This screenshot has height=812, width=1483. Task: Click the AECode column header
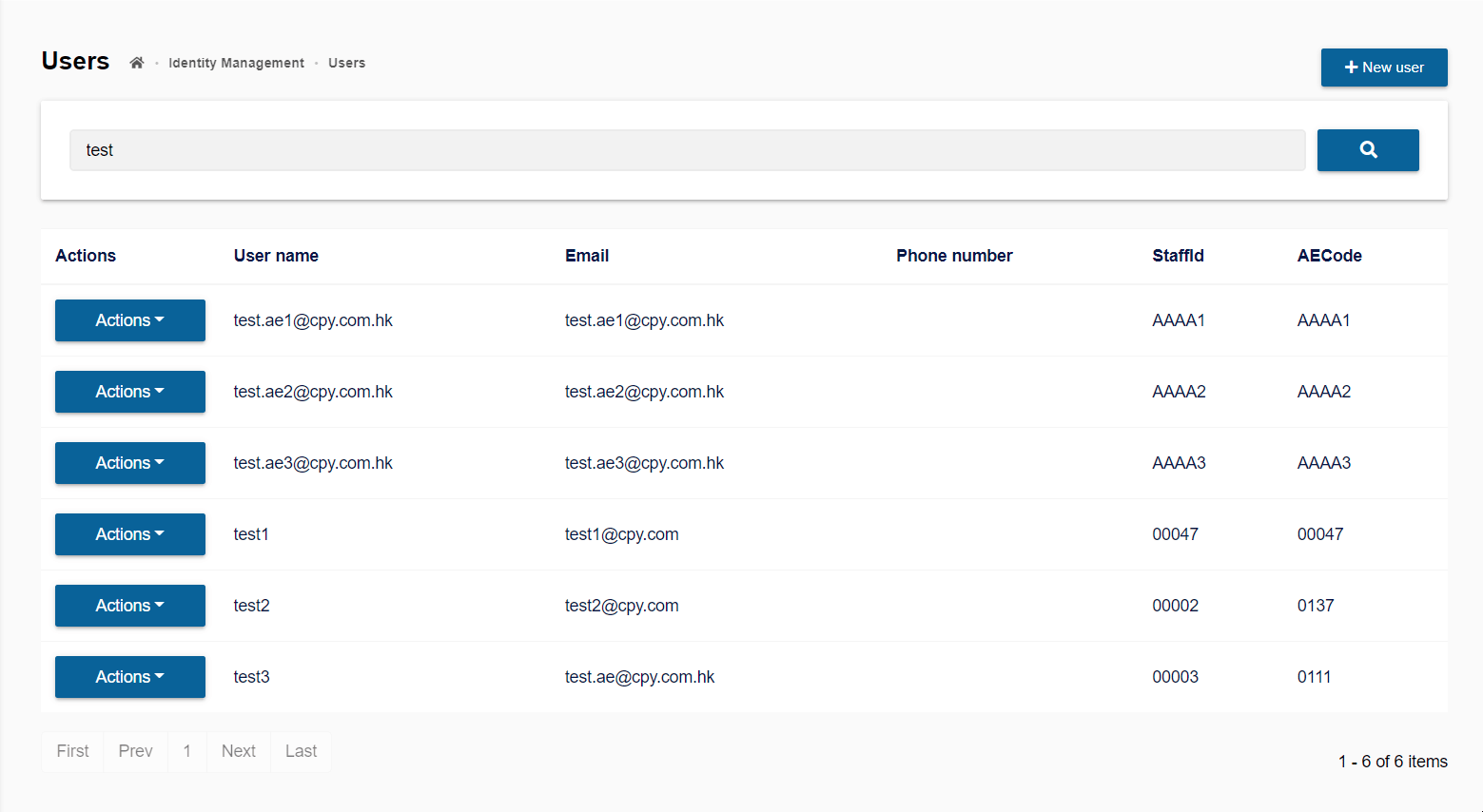1329,256
